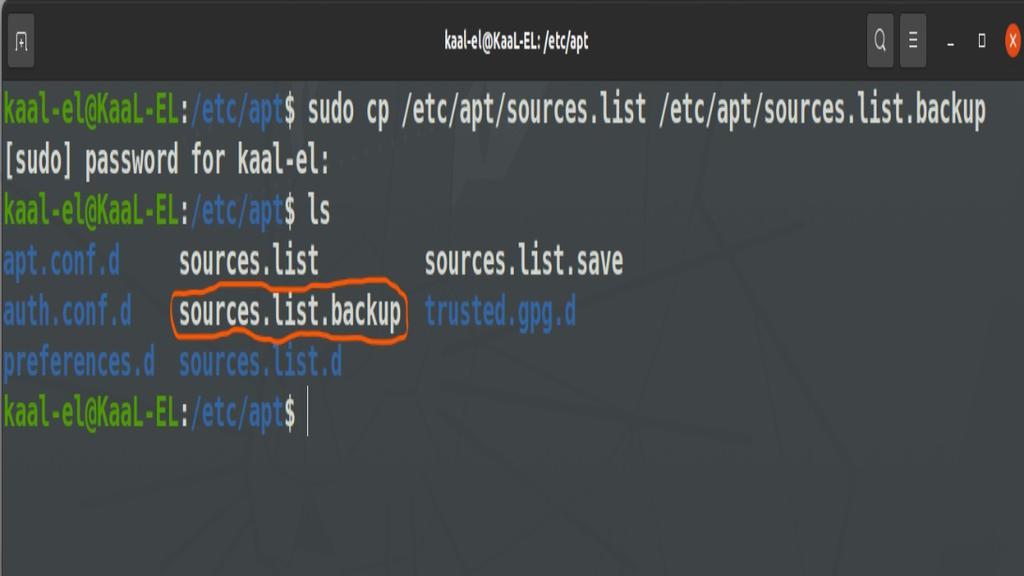This screenshot has width=1024, height=576.
Task: Click the sudo password prompt line
Action: point(167,160)
